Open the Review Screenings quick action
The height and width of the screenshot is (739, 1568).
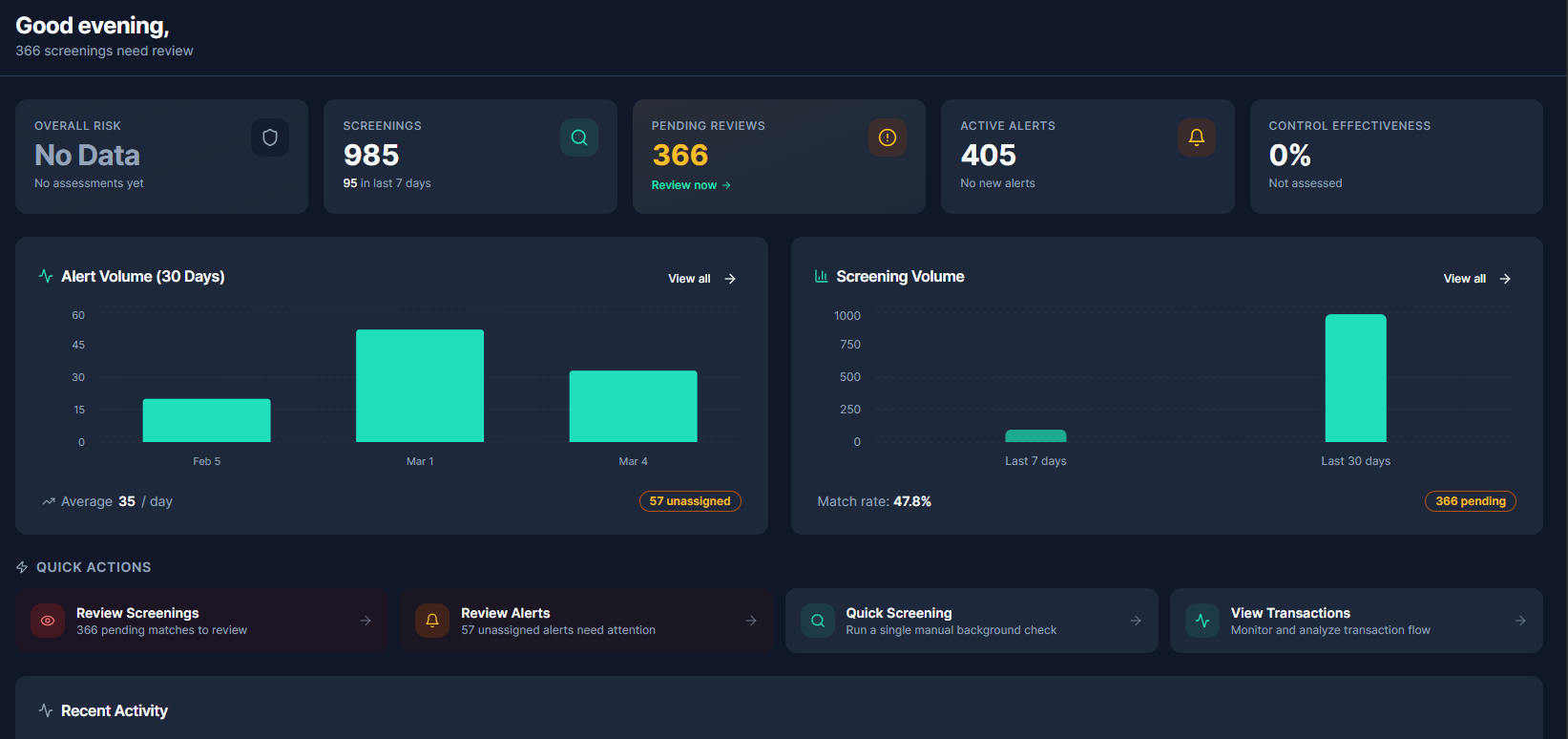point(201,621)
